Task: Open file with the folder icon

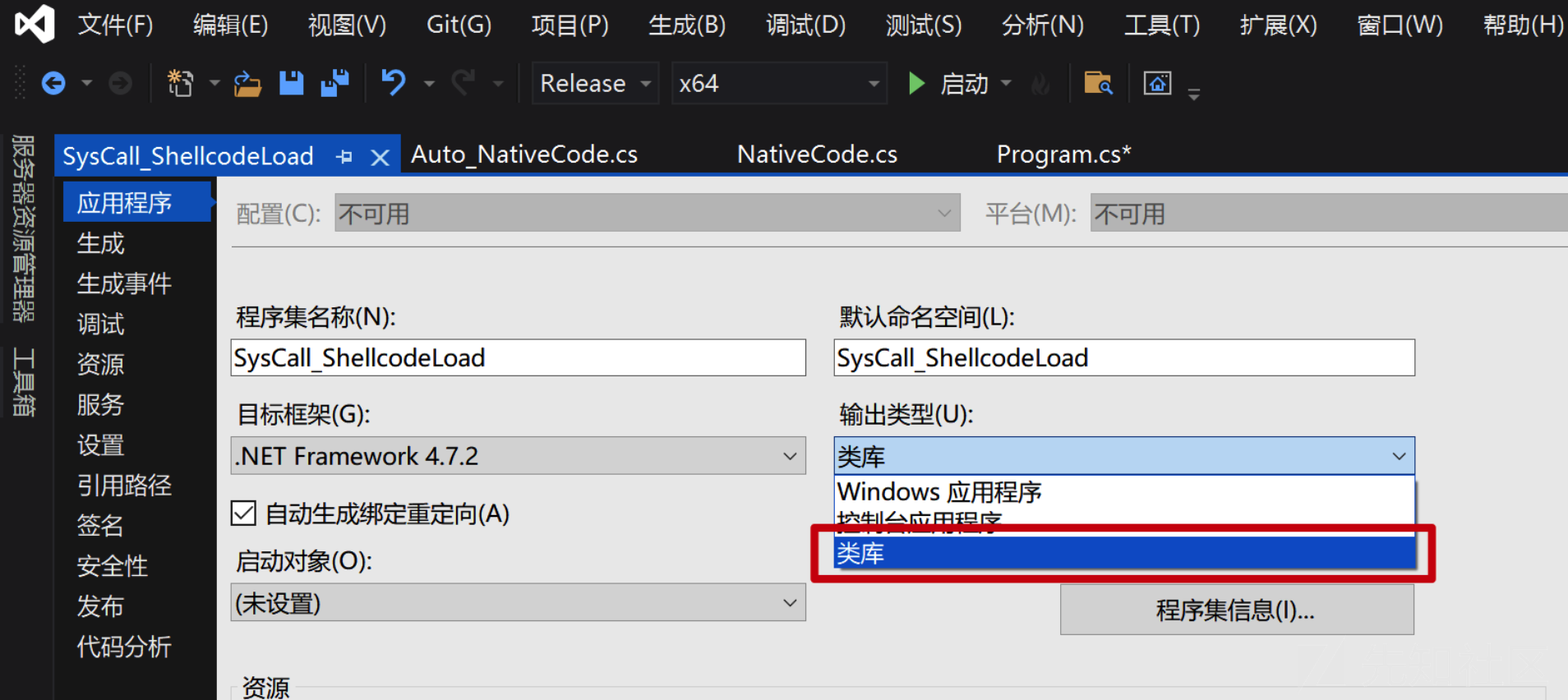Action: pos(247,83)
